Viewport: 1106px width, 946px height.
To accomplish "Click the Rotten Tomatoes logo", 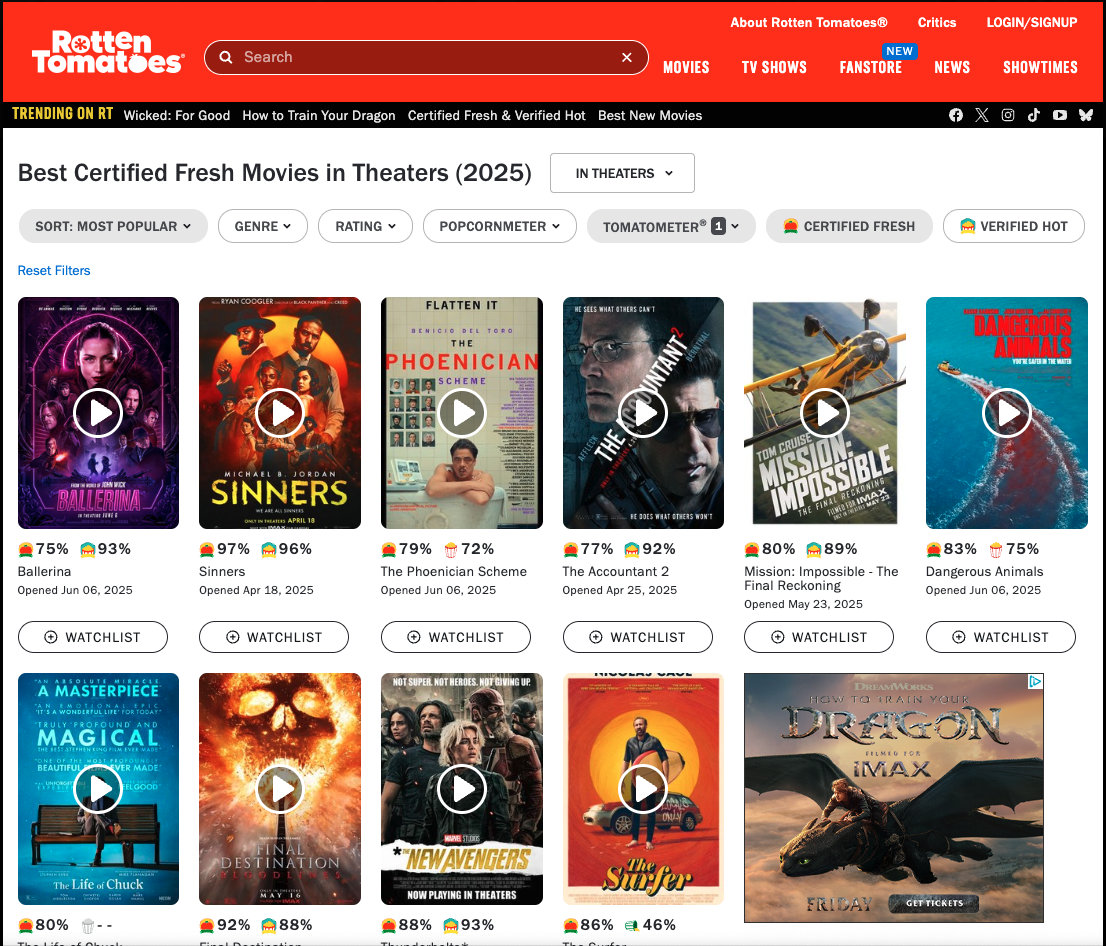I will (108, 52).
